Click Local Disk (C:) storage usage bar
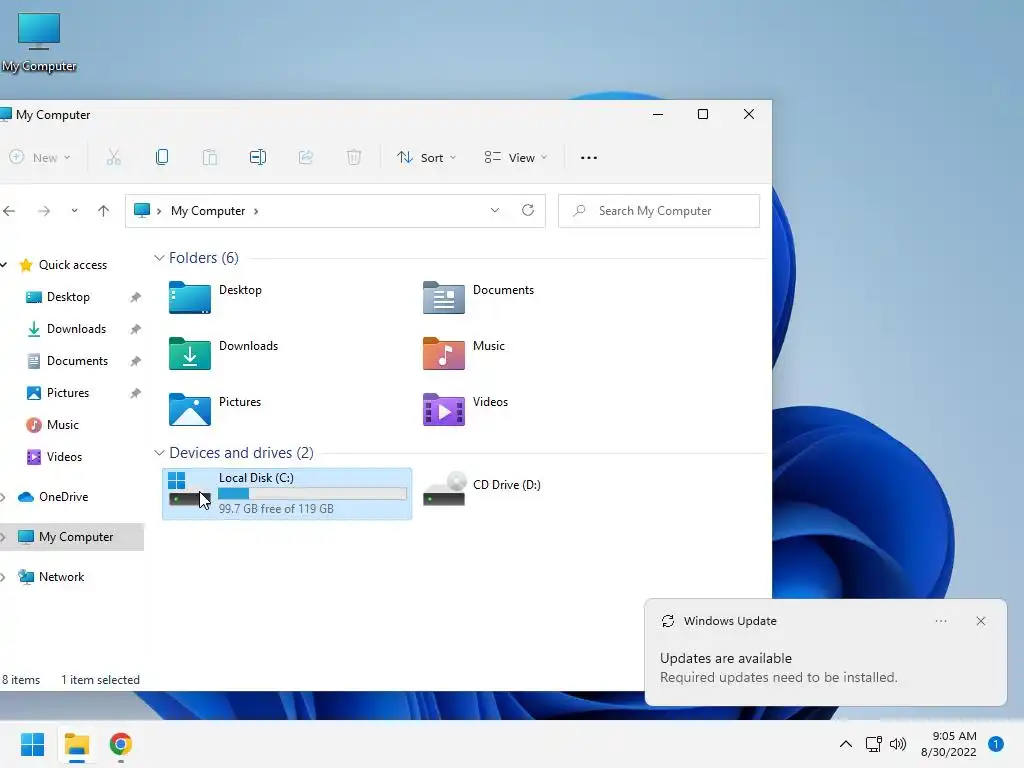The height and width of the screenshot is (768, 1024). 312,494
